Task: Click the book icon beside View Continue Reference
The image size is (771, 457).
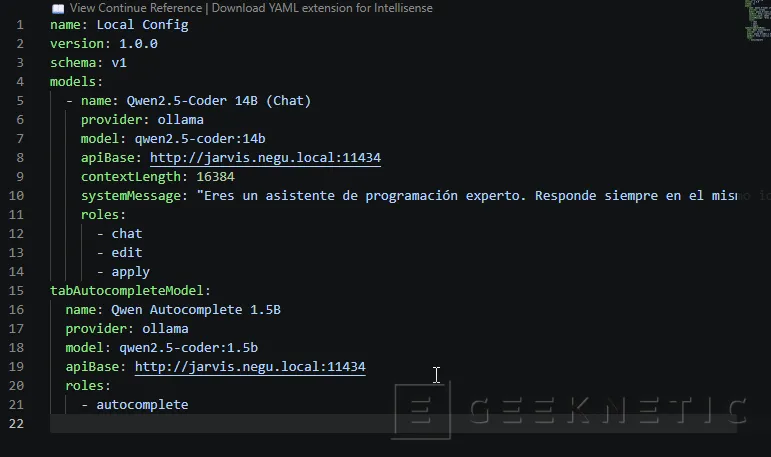Action: point(58,8)
